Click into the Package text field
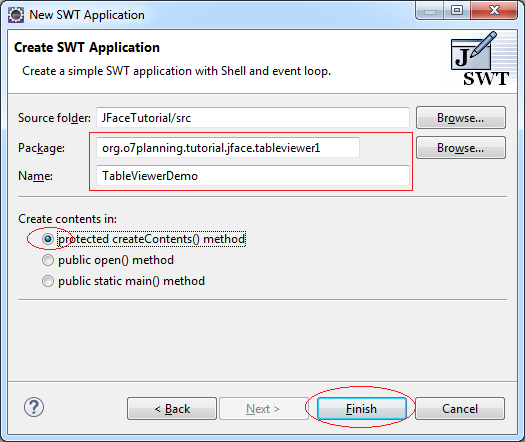The image size is (525, 442). point(228,148)
